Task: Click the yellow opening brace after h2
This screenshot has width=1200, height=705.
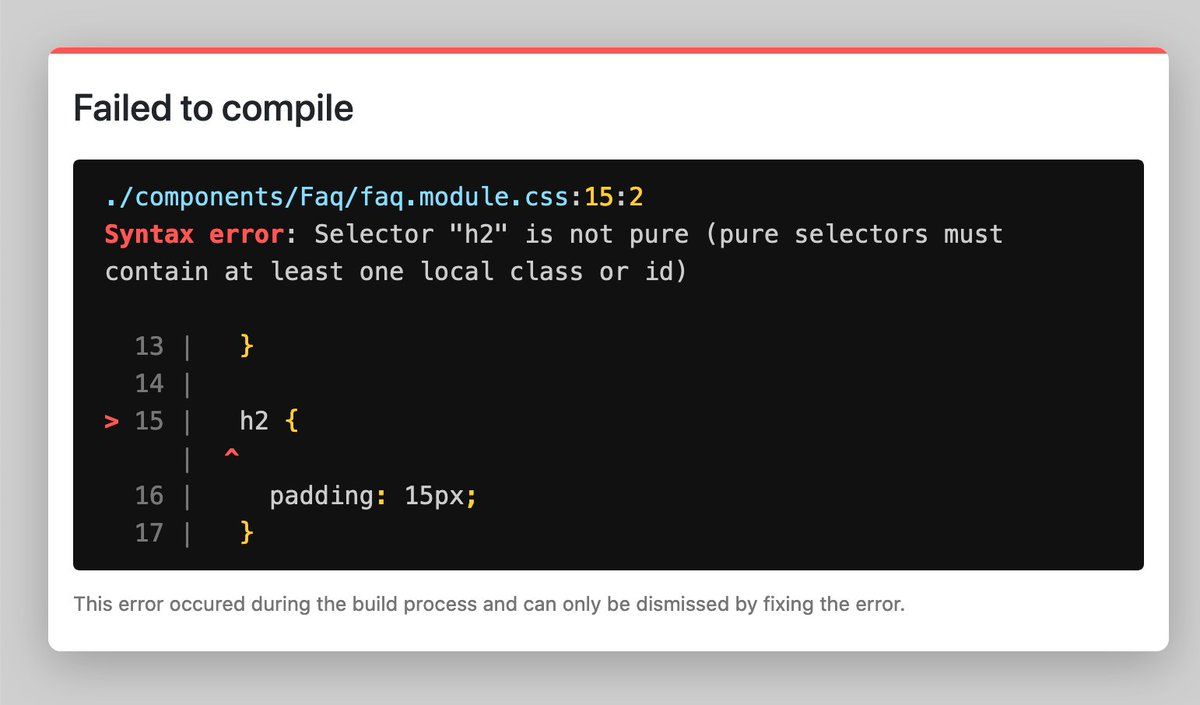Action: tap(292, 422)
